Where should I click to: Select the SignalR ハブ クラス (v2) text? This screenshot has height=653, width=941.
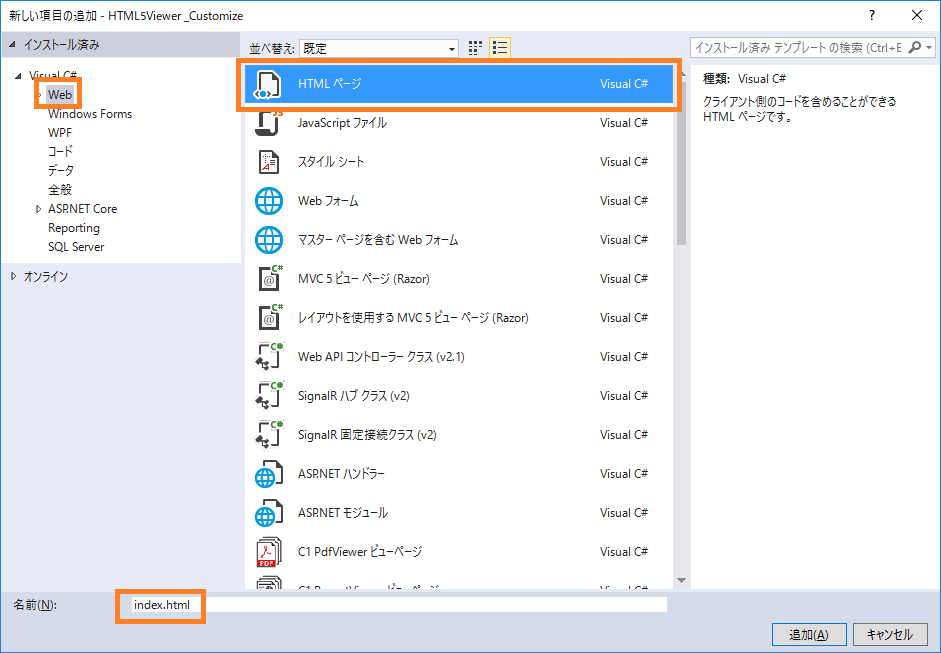[x=353, y=396]
